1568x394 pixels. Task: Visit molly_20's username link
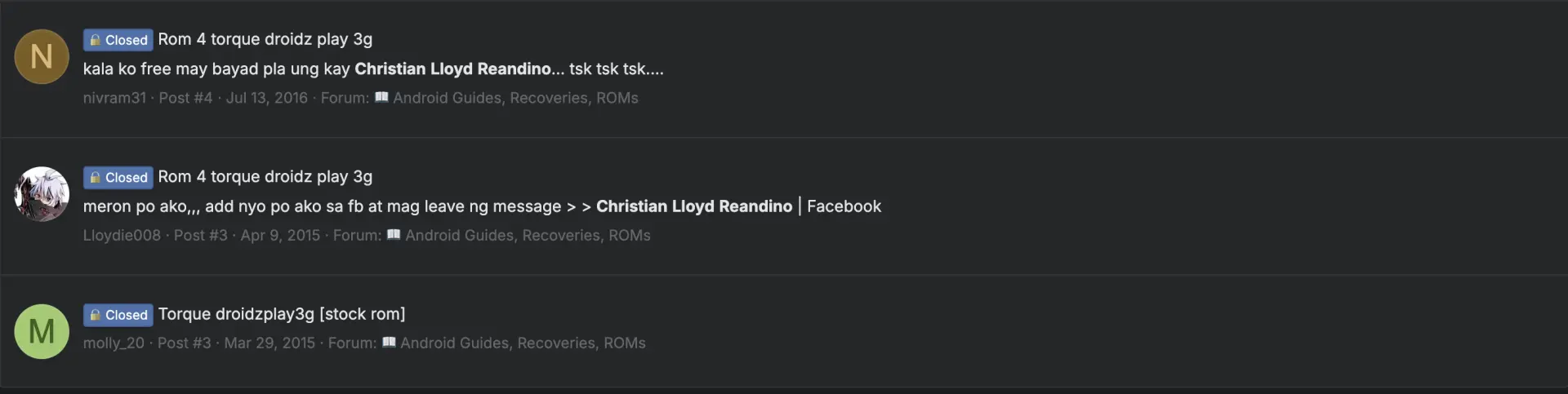(114, 343)
